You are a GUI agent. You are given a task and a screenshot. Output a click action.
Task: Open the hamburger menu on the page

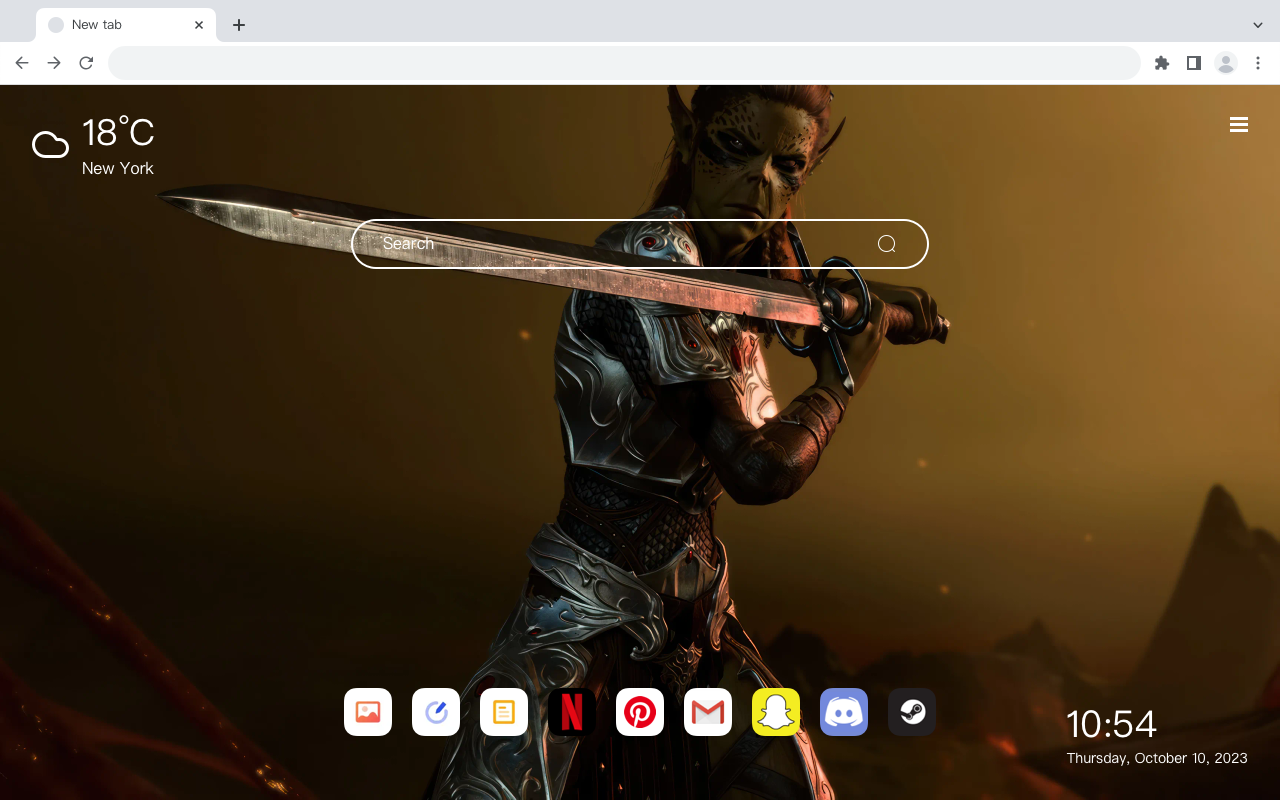[1239, 125]
